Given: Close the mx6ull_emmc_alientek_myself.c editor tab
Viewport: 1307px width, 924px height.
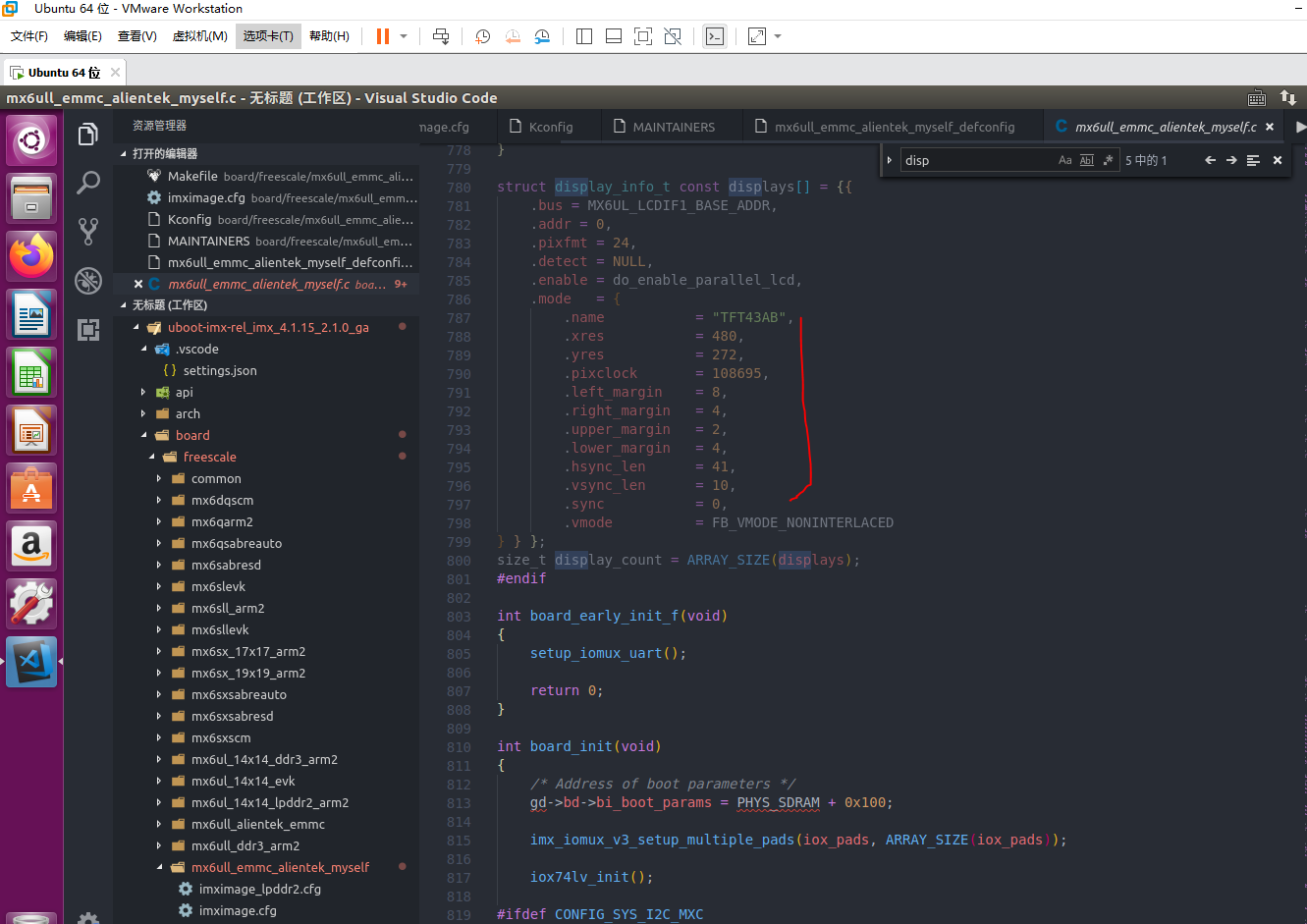Looking at the screenshot, I should coord(1270,127).
